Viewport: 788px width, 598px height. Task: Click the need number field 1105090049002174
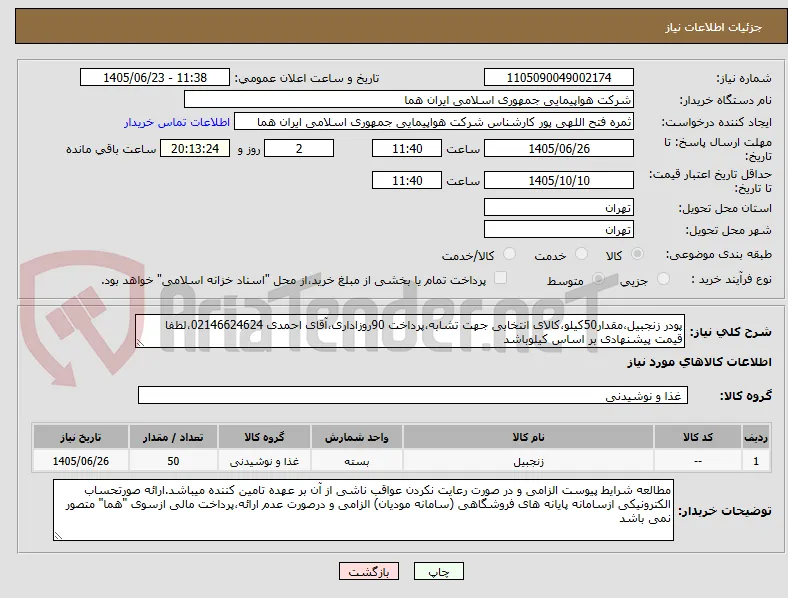pyautogui.click(x=559, y=77)
